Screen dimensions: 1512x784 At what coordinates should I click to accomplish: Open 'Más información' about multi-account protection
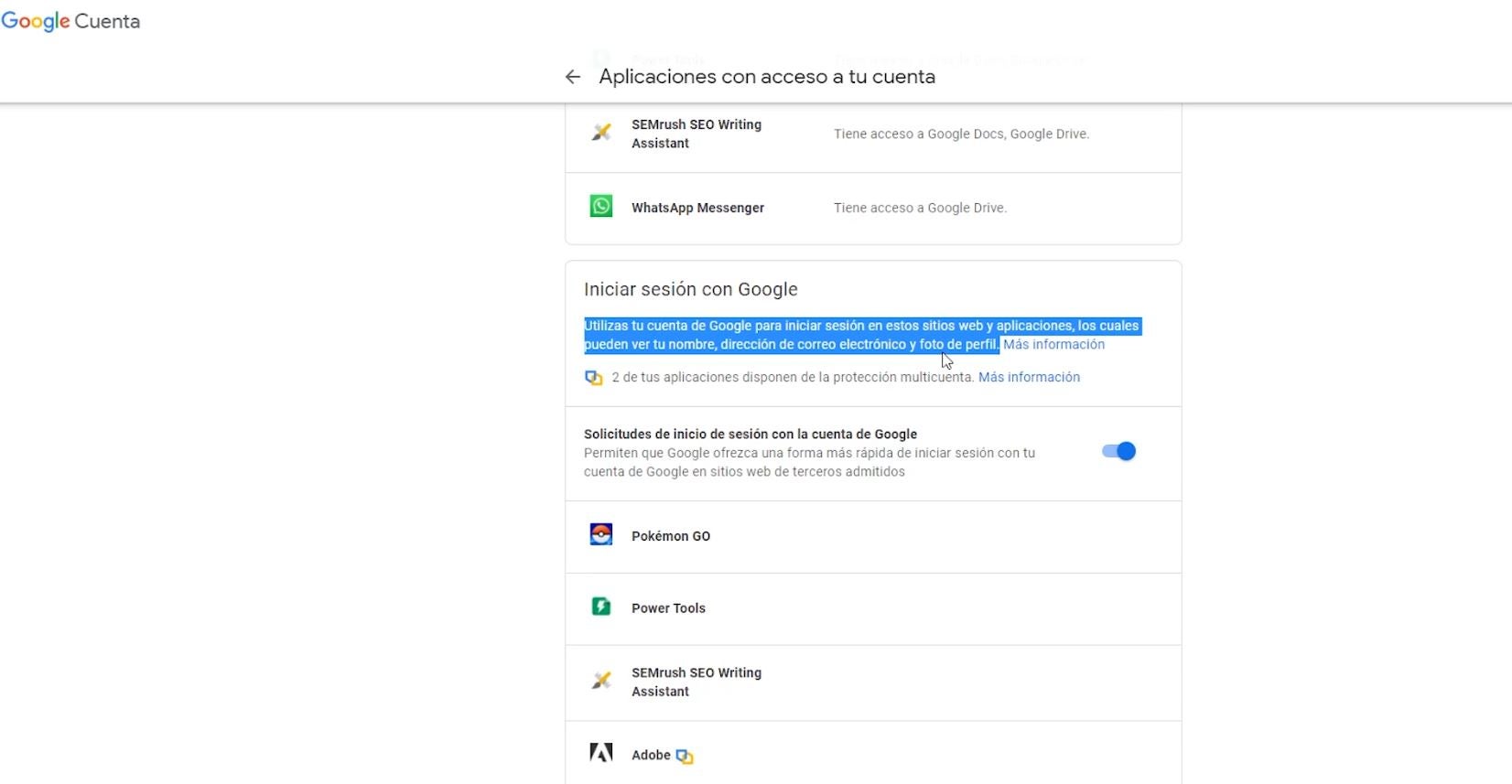pyautogui.click(x=1029, y=377)
